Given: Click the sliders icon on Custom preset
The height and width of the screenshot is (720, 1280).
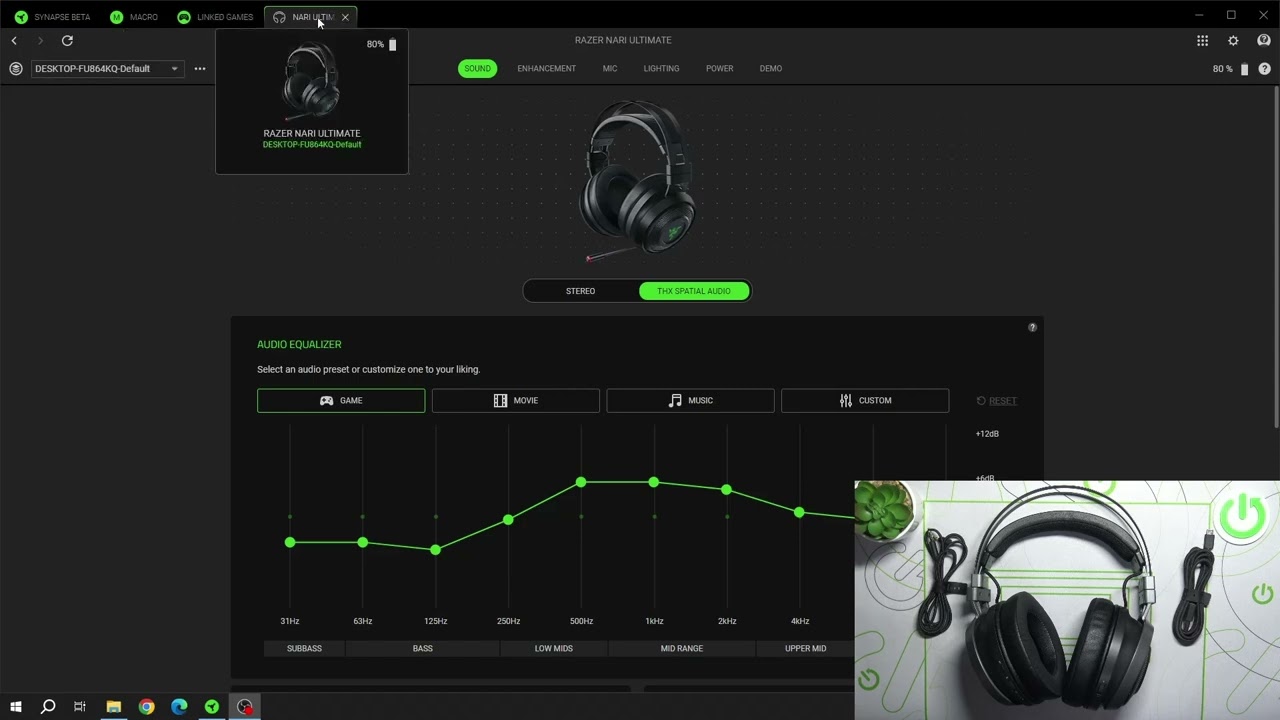Looking at the screenshot, I should 846,400.
